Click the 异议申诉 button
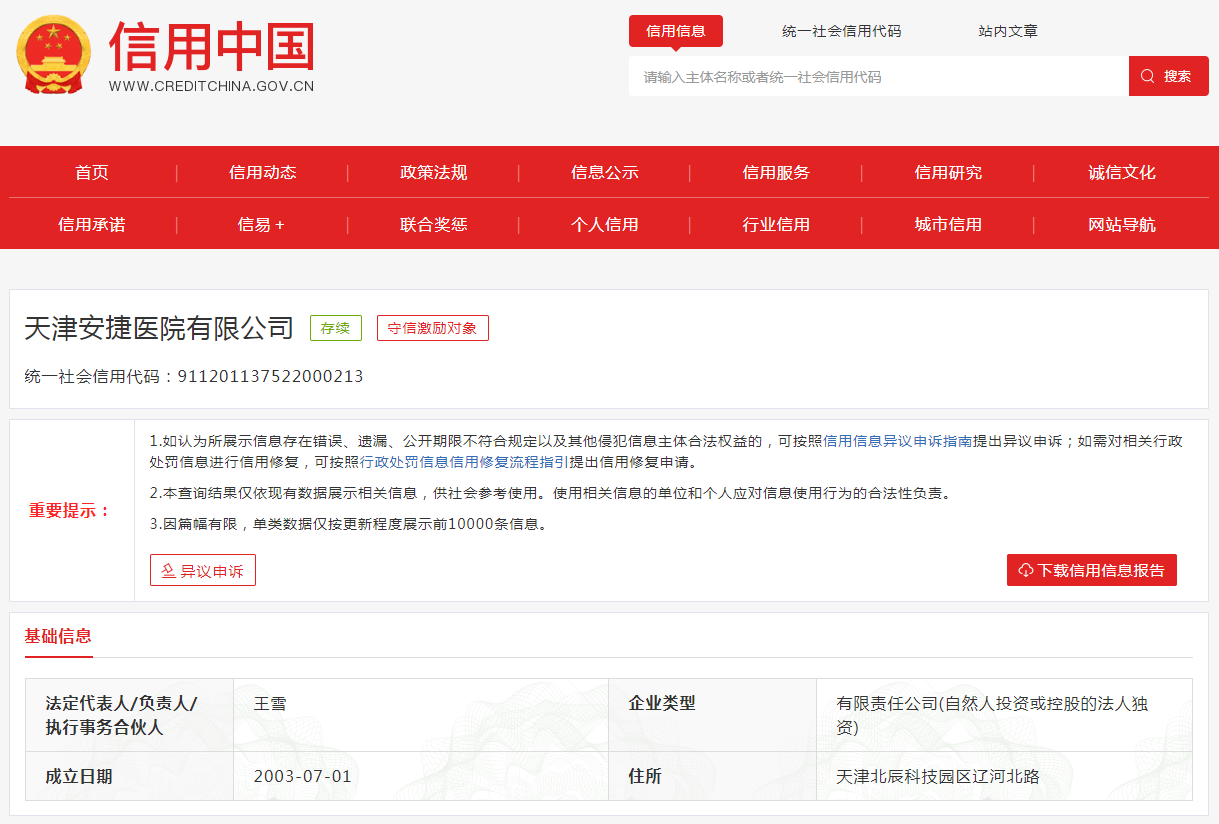 [203, 570]
